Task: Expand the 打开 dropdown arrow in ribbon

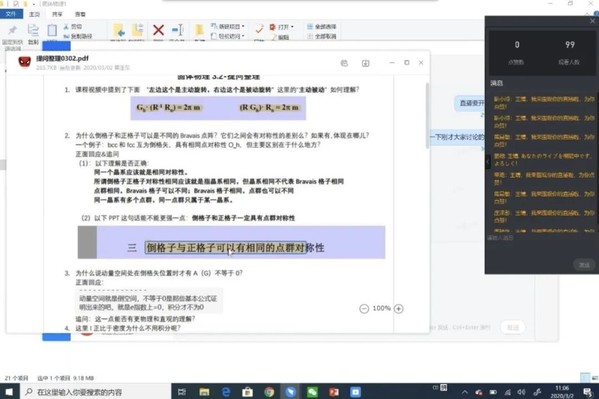Action: pyautogui.click(x=292, y=27)
